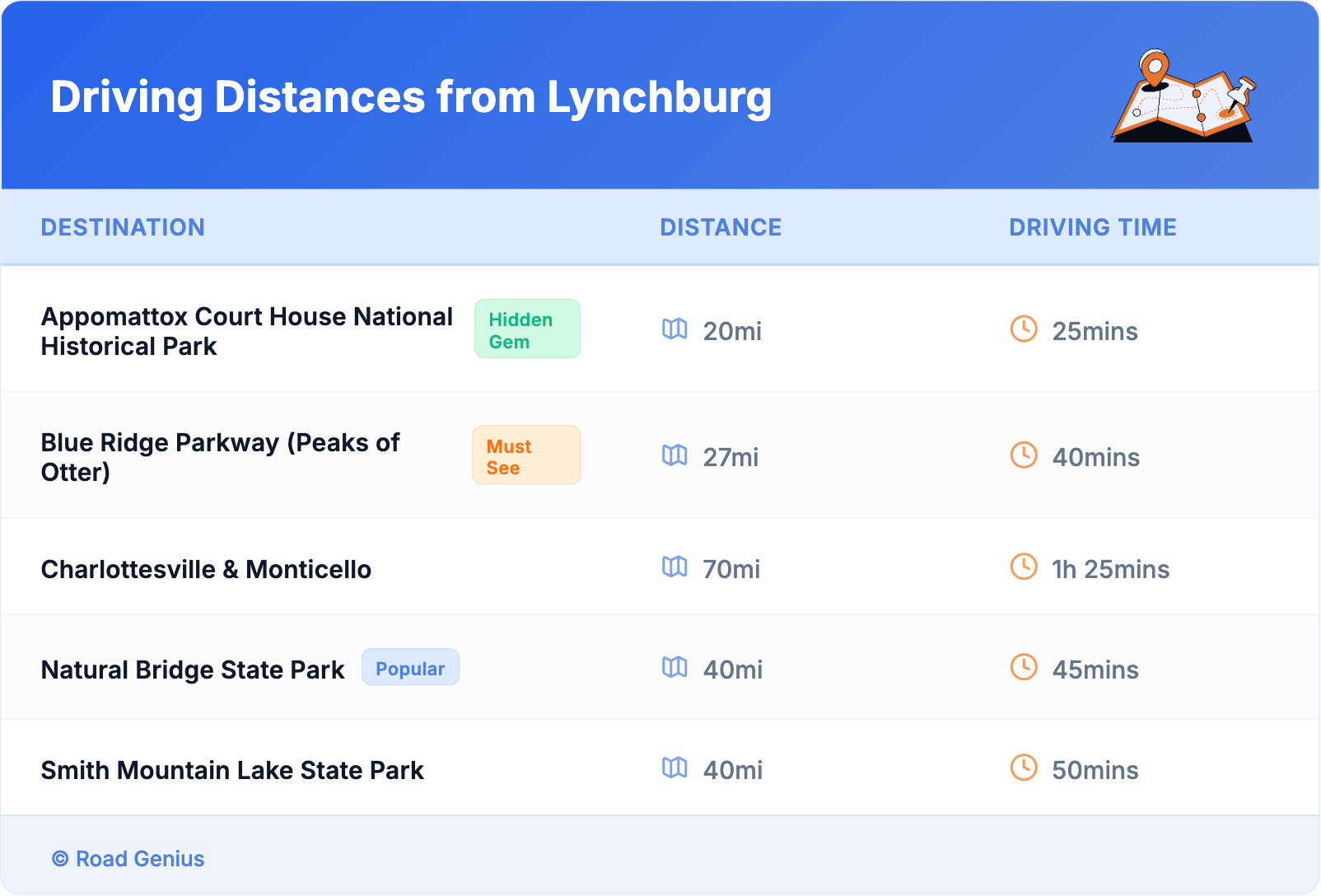Select Charlottesville & Monticello destination
The image size is (1321, 896).
[x=206, y=569]
